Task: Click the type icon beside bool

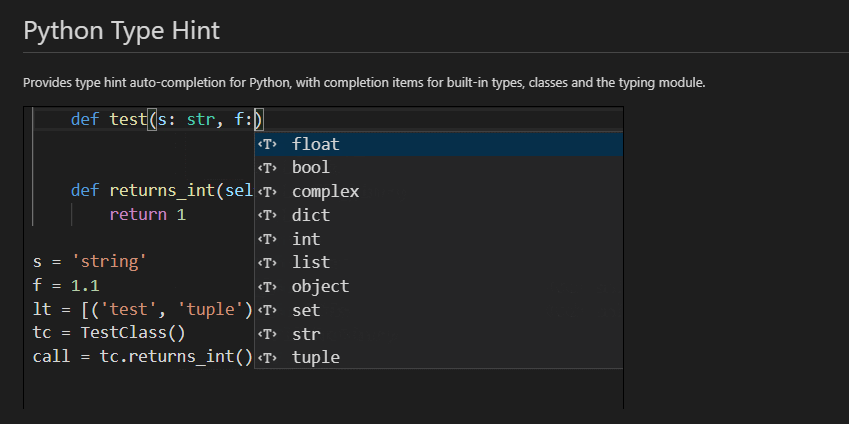Action: [x=267, y=168]
